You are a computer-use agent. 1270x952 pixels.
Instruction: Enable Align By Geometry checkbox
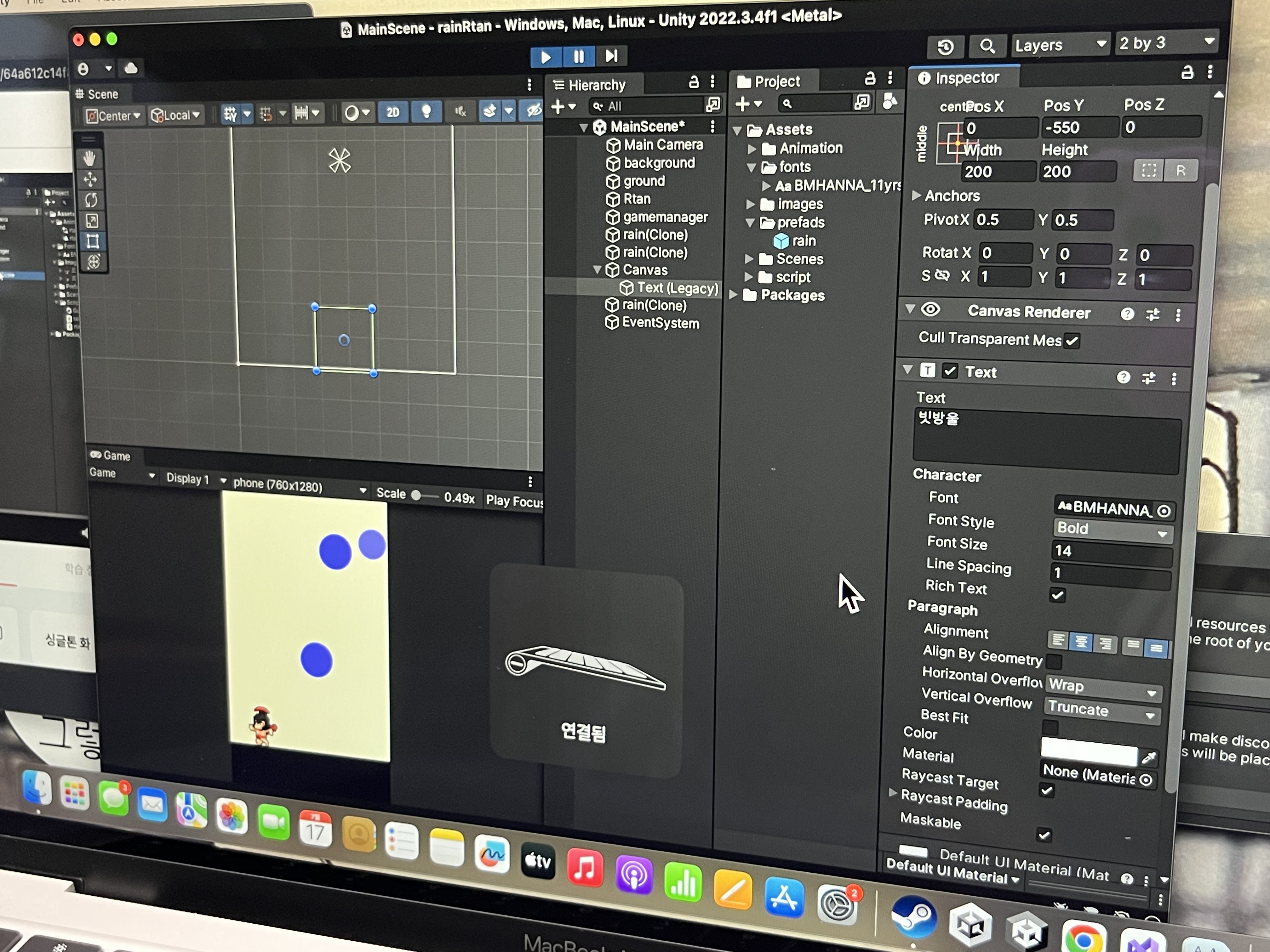[x=1054, y=662]
